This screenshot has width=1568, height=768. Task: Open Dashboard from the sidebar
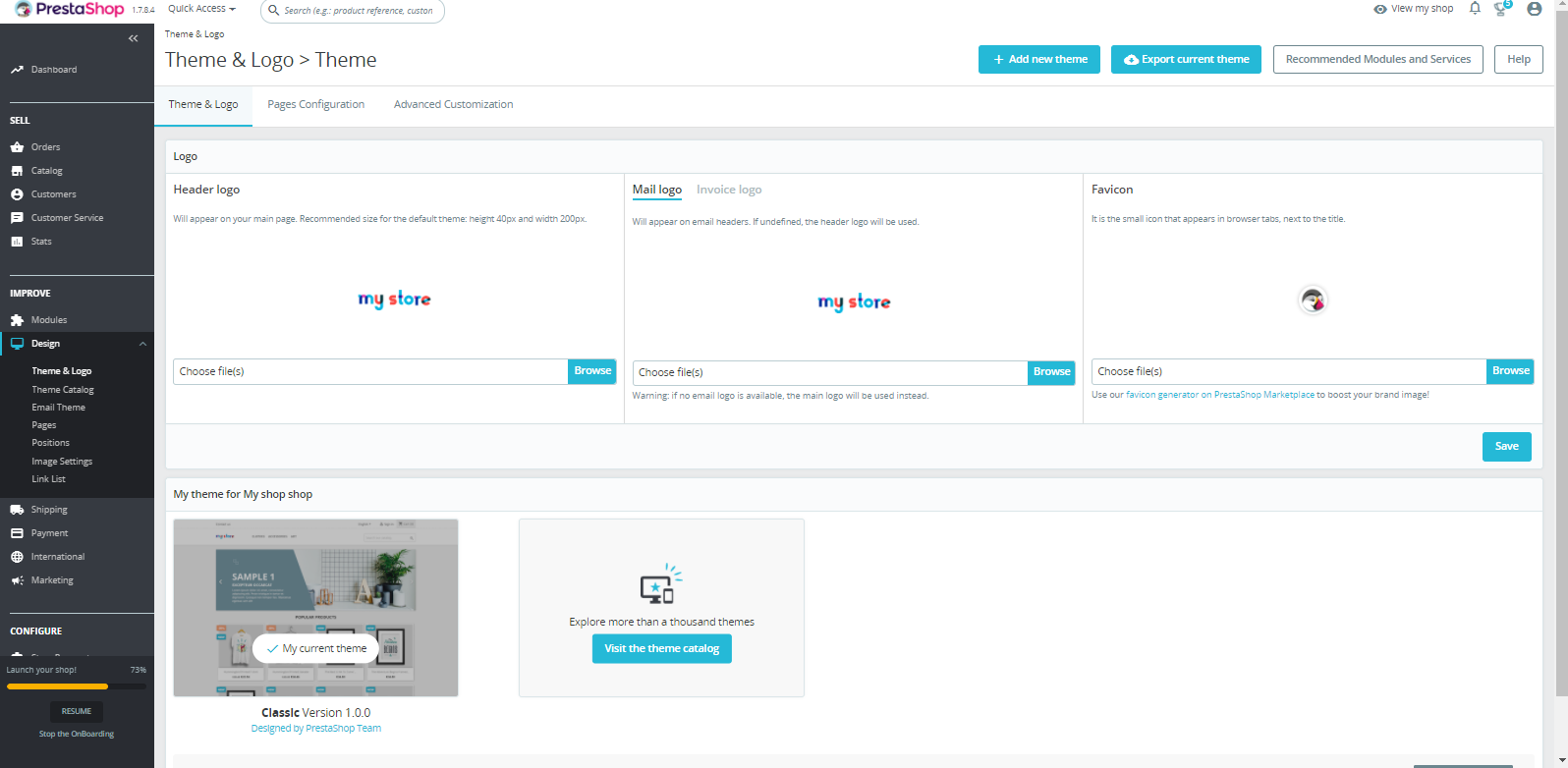coord(54,70)
